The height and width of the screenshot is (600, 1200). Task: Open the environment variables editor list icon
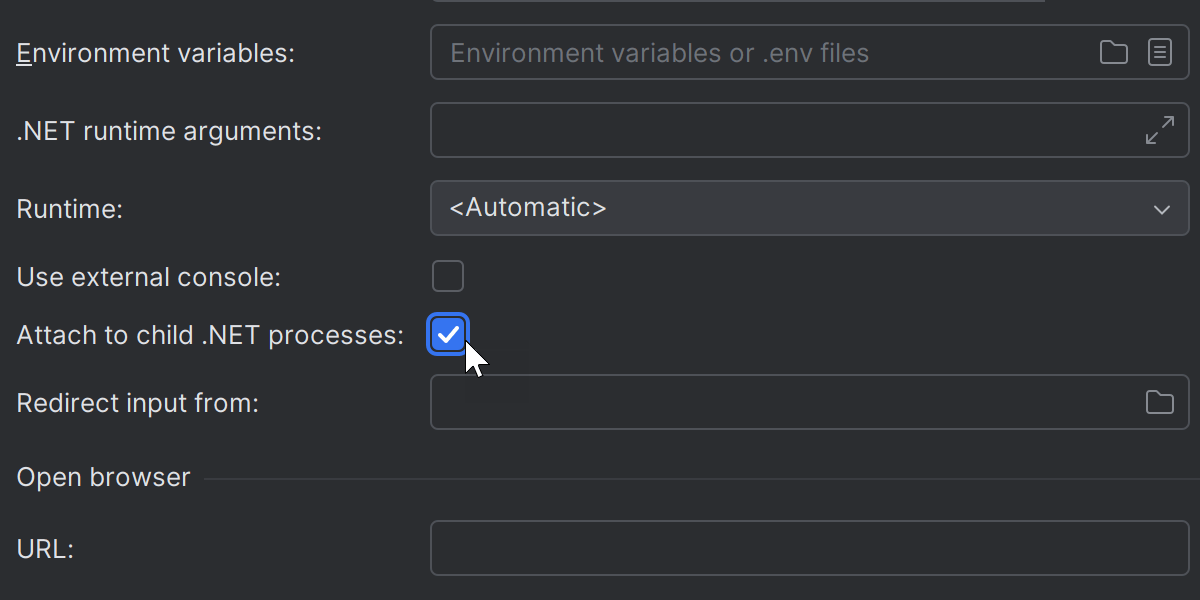click(1159, 52)
